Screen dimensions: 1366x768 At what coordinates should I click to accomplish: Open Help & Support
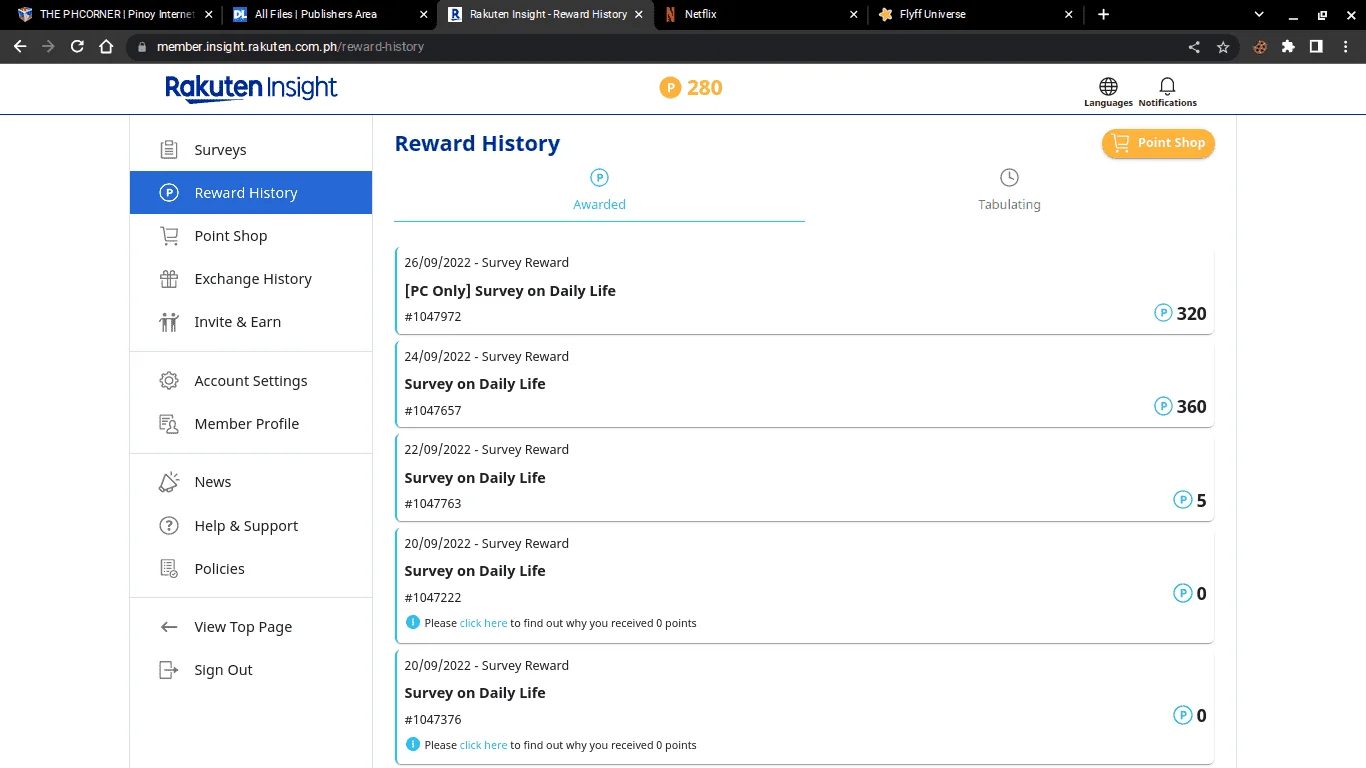(x=250, y=526)
